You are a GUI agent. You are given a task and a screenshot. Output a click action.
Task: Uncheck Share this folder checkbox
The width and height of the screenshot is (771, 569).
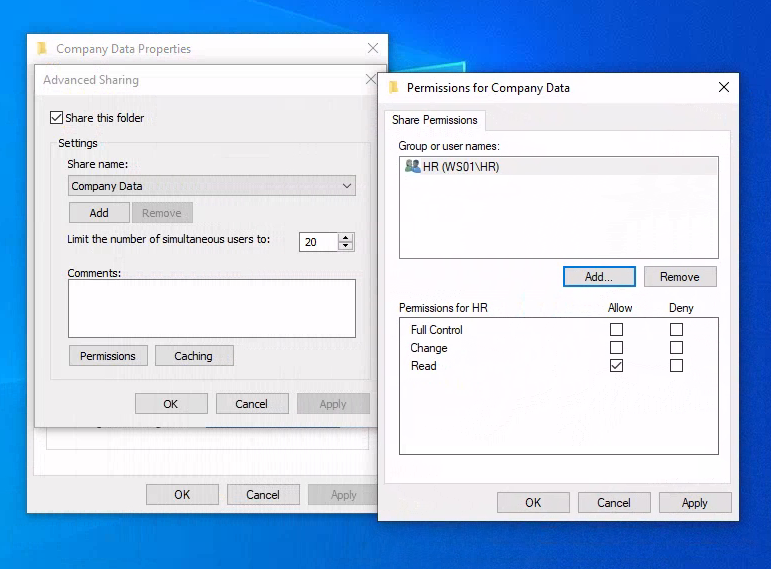[57, 118]
